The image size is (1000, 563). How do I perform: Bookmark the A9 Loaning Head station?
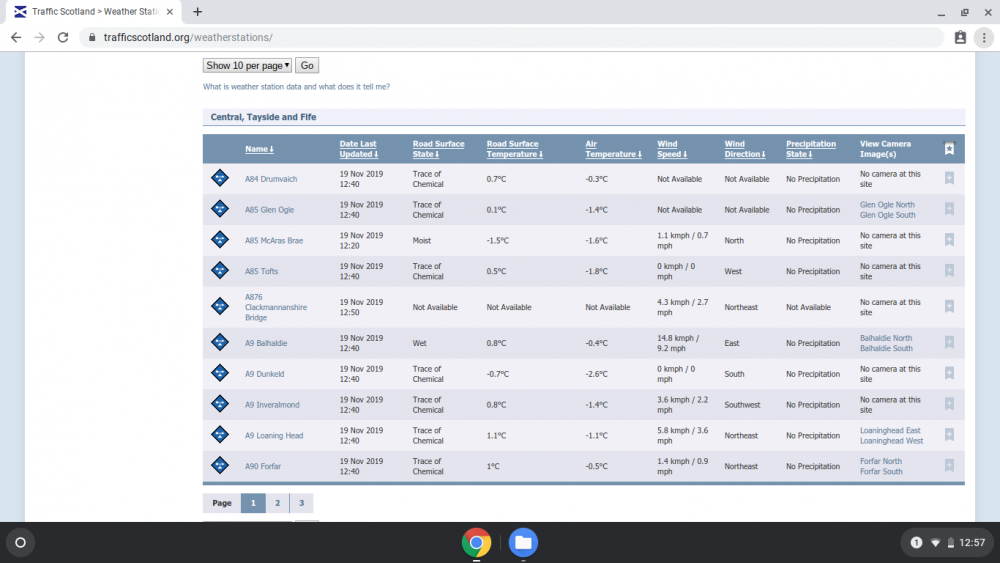(x=949, y=435)
